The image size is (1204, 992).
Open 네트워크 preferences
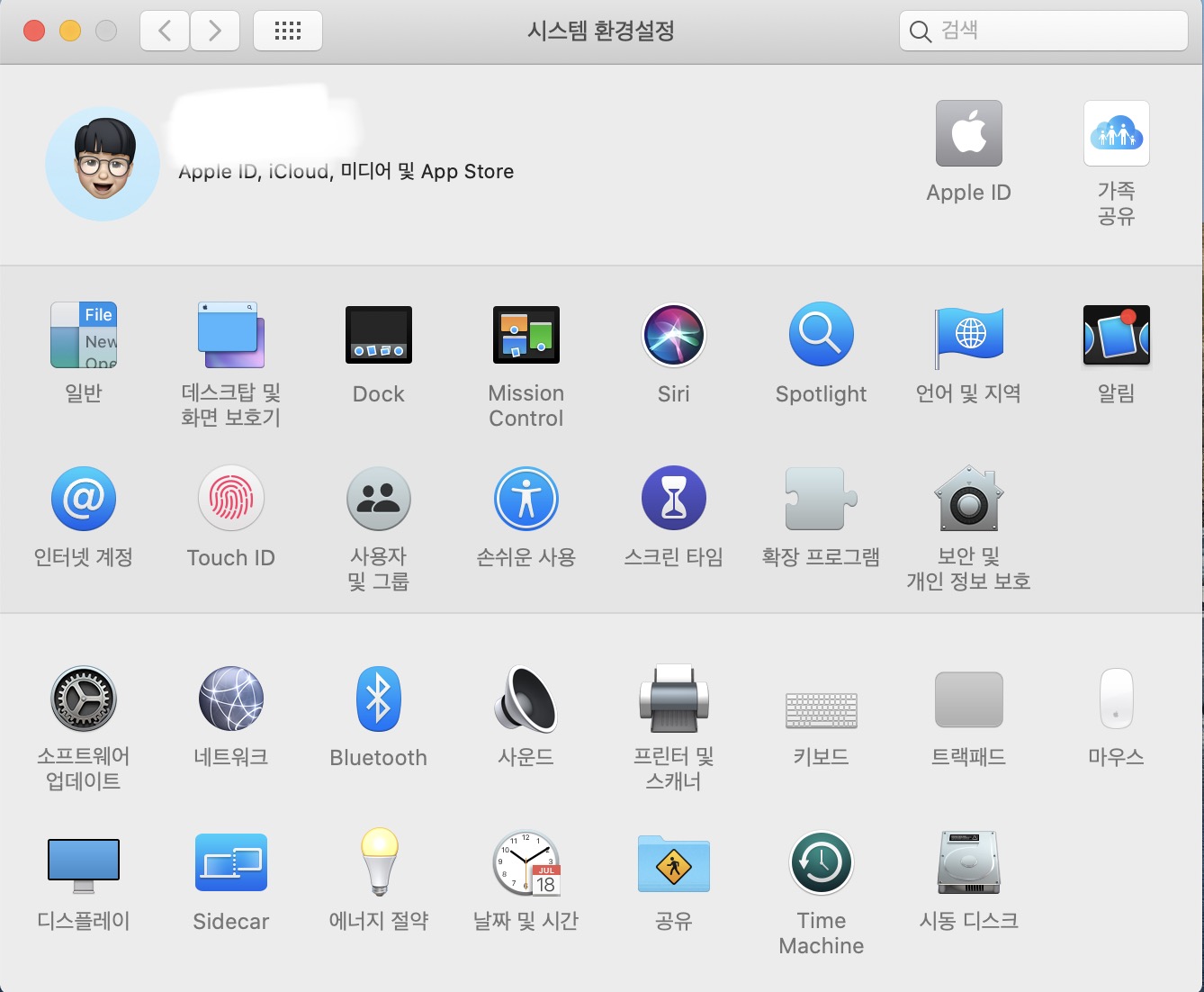(231, 699)
